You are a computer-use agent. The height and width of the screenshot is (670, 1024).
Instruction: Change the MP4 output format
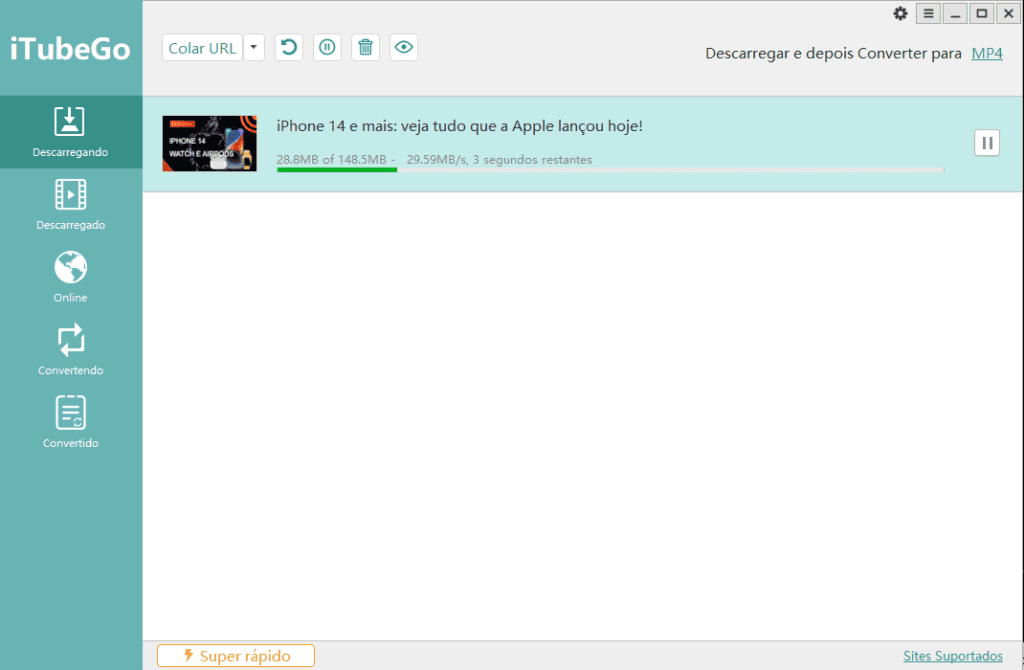click(986, 53)
